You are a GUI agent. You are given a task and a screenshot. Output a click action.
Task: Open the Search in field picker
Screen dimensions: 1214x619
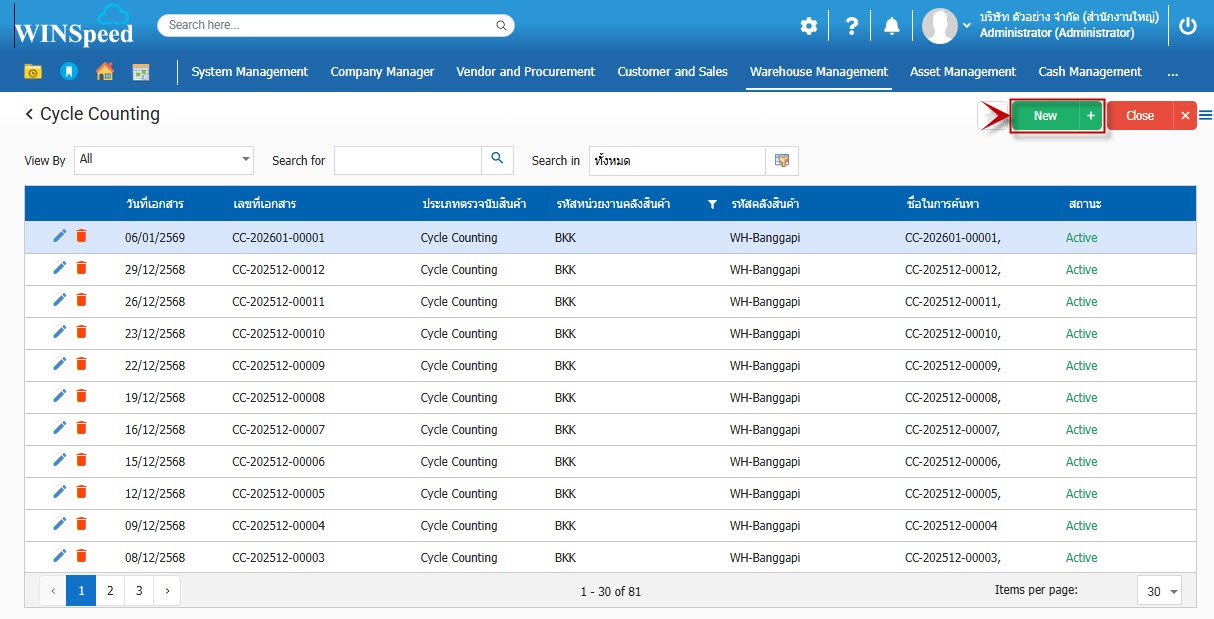[781, 161]
